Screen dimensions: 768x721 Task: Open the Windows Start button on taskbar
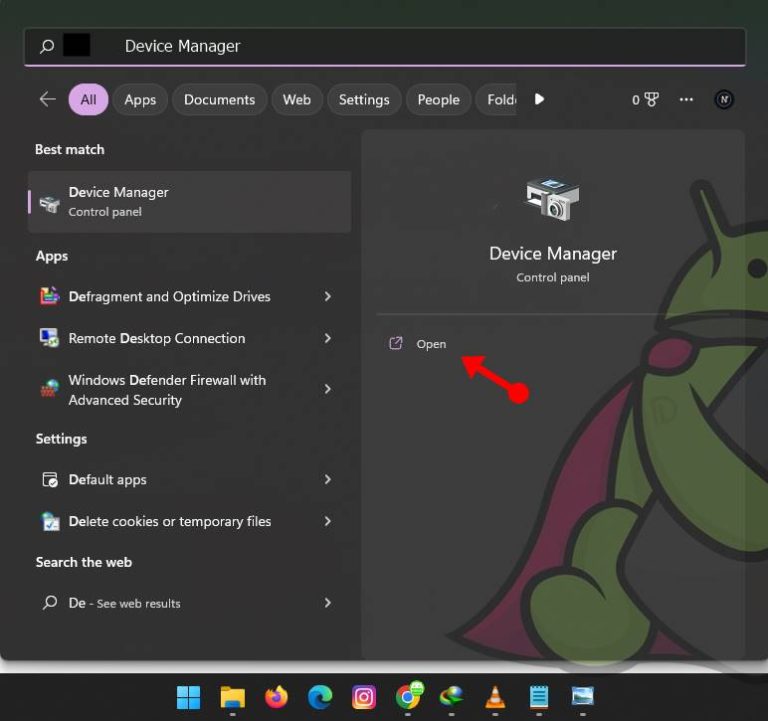point(189,697)
